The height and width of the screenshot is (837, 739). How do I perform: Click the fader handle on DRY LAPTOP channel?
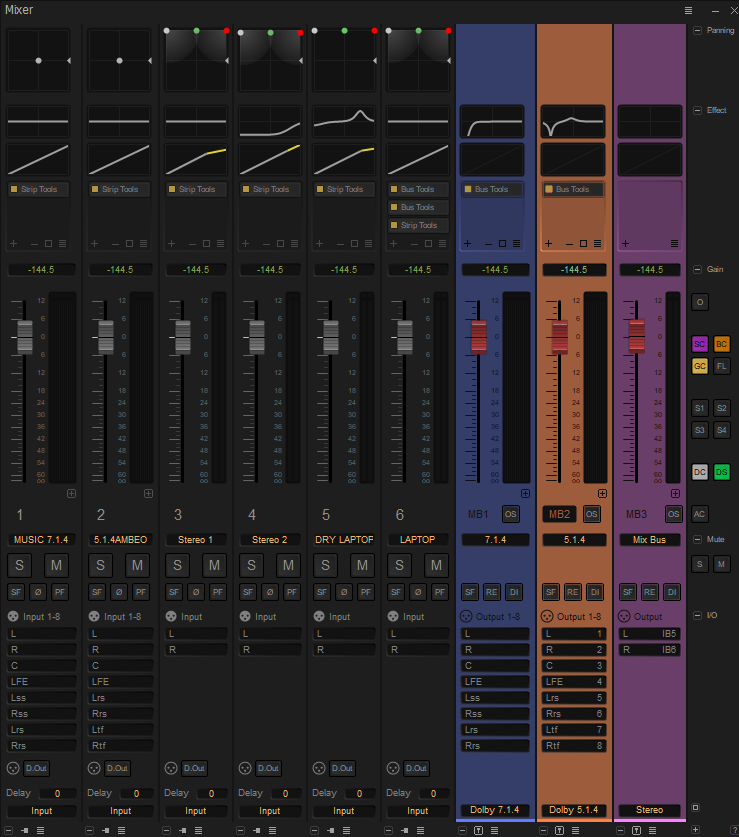click(331, 336)
